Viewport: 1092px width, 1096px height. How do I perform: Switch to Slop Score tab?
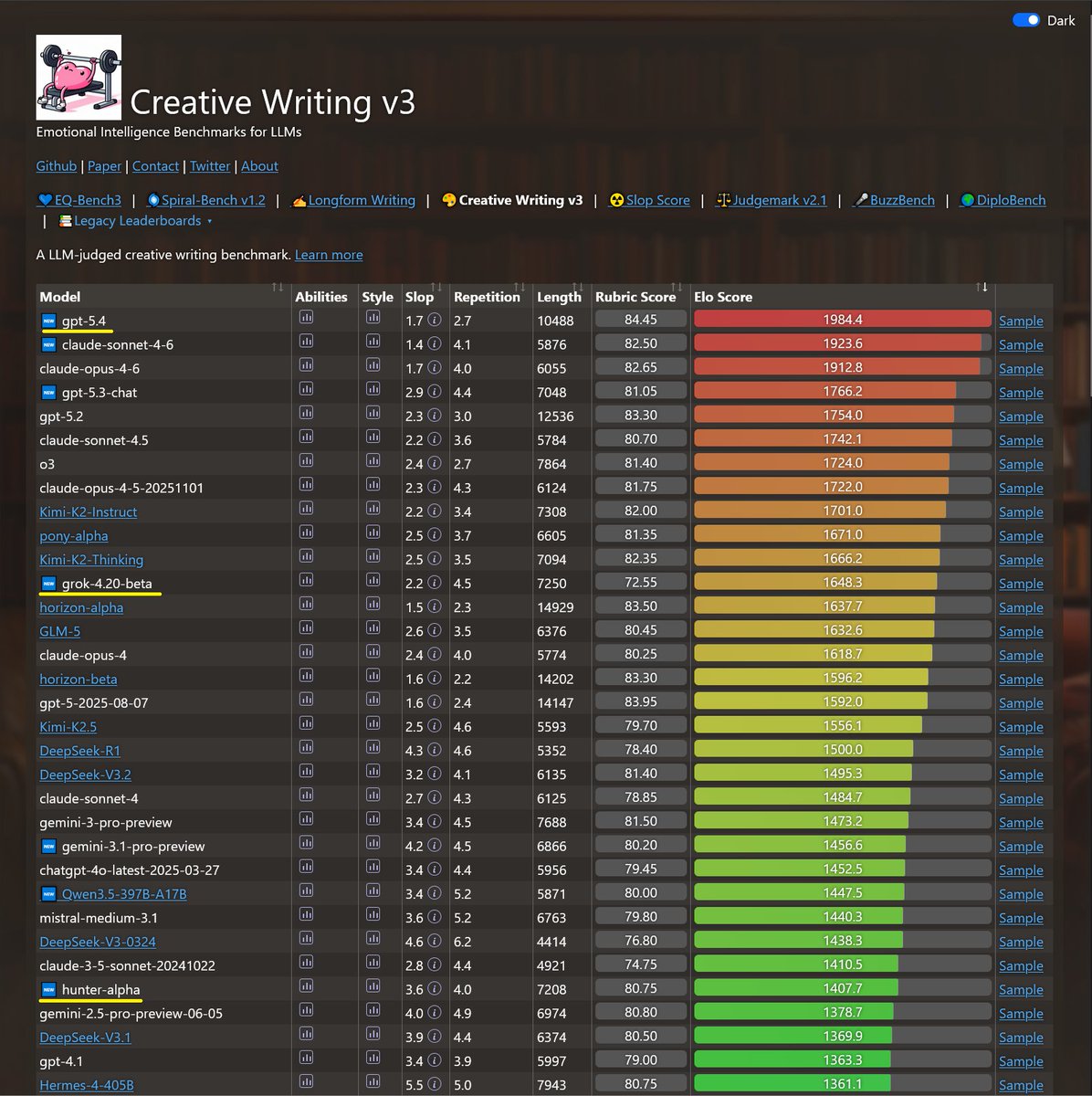pos(649,200)
